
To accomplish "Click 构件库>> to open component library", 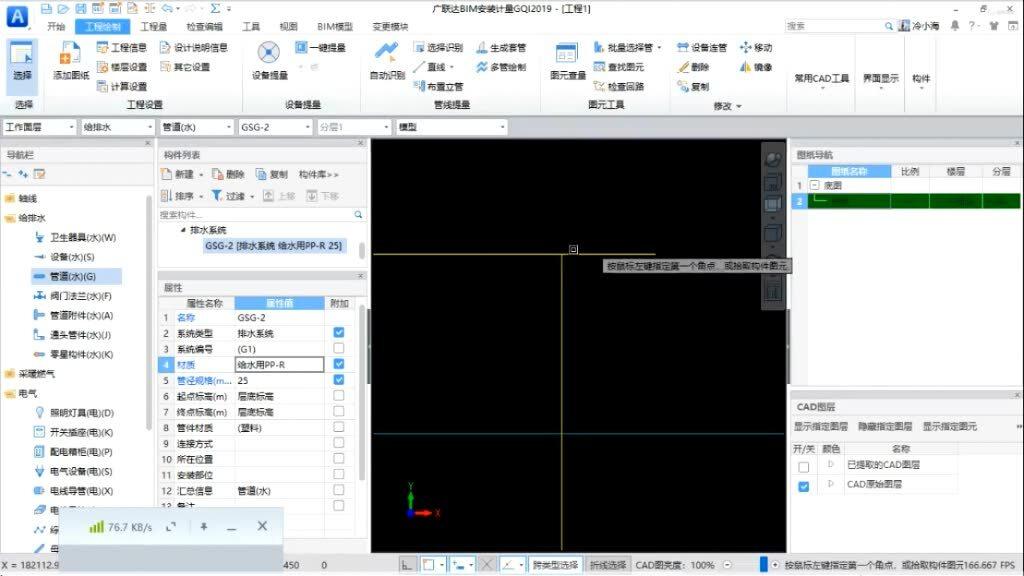I will 319,174.
